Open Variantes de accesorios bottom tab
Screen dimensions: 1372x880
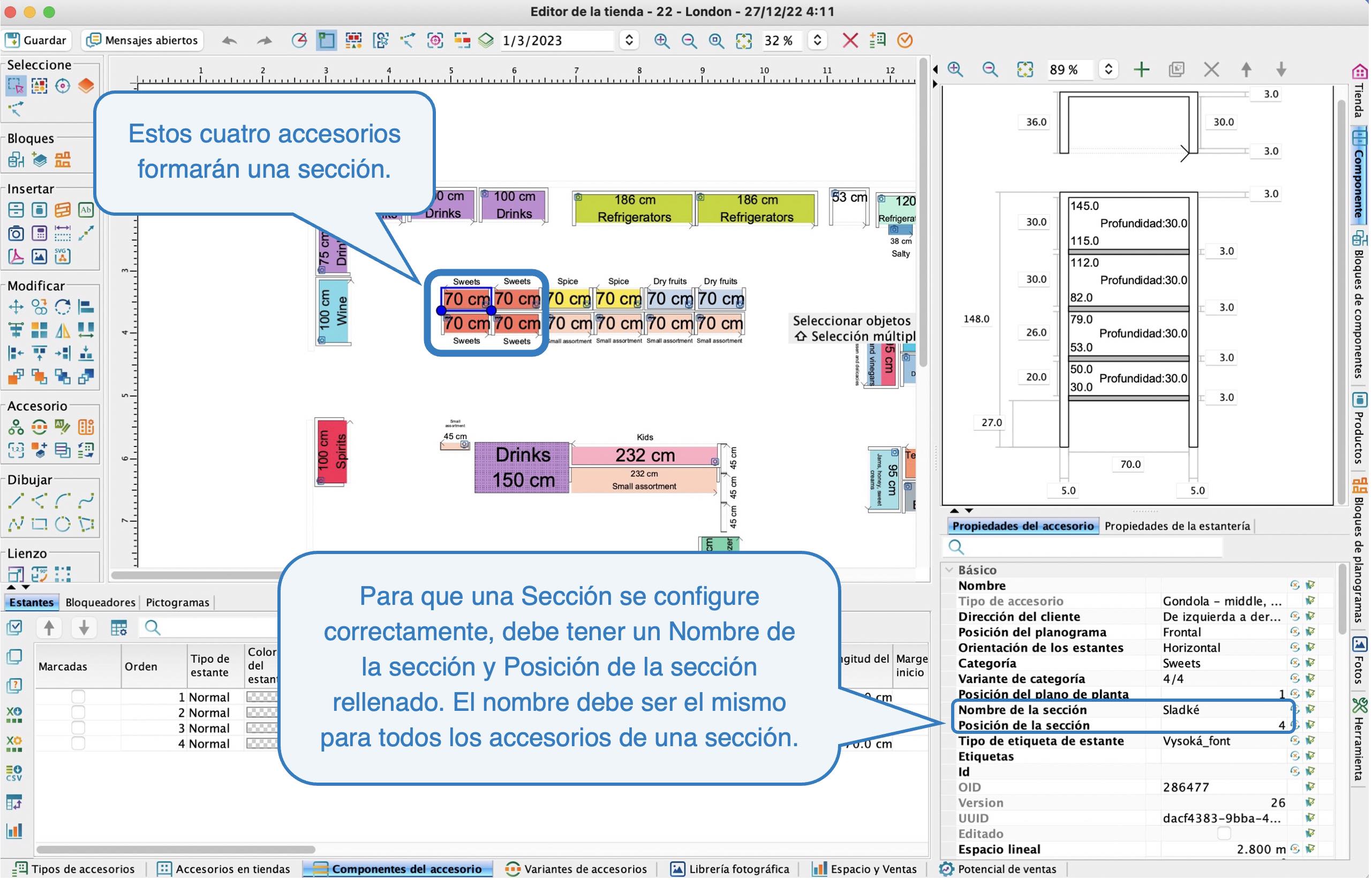point(577,870)
